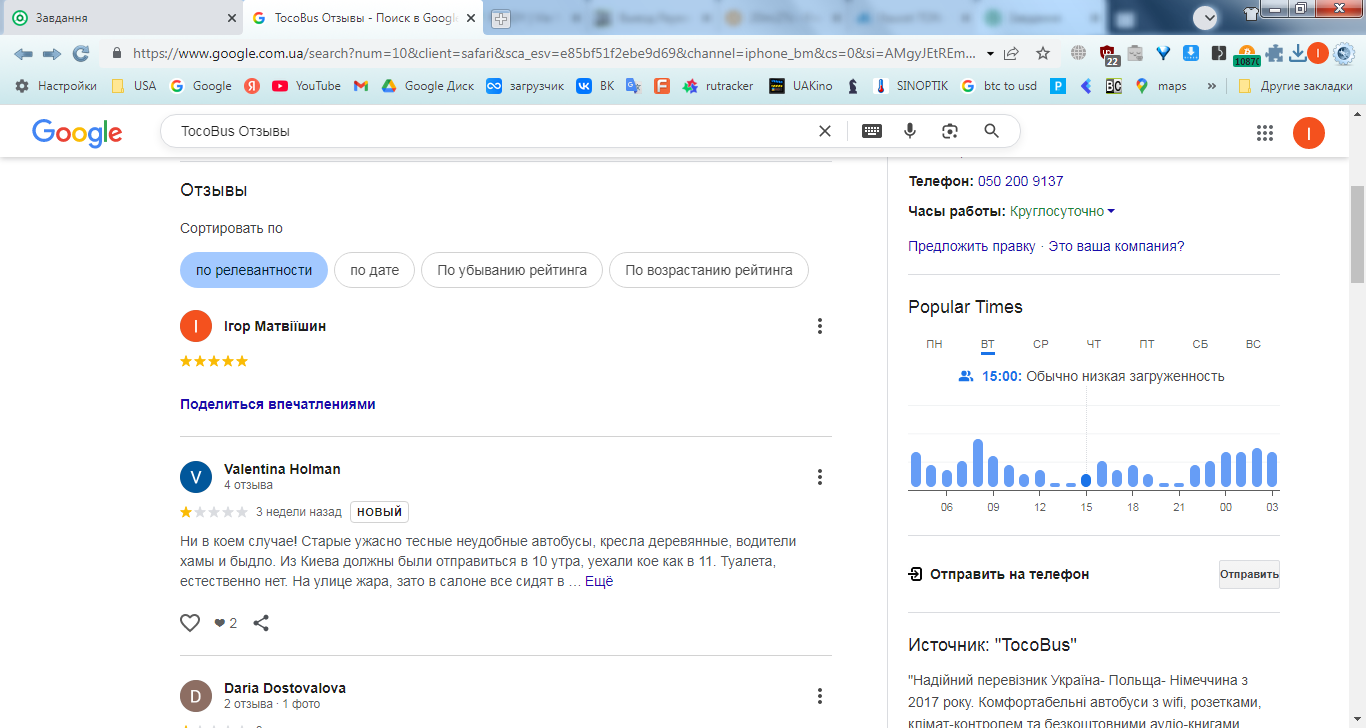Open browser downloads arrow icon
The height and width of the screenshot is (728, 1366).
[1298, 53]
